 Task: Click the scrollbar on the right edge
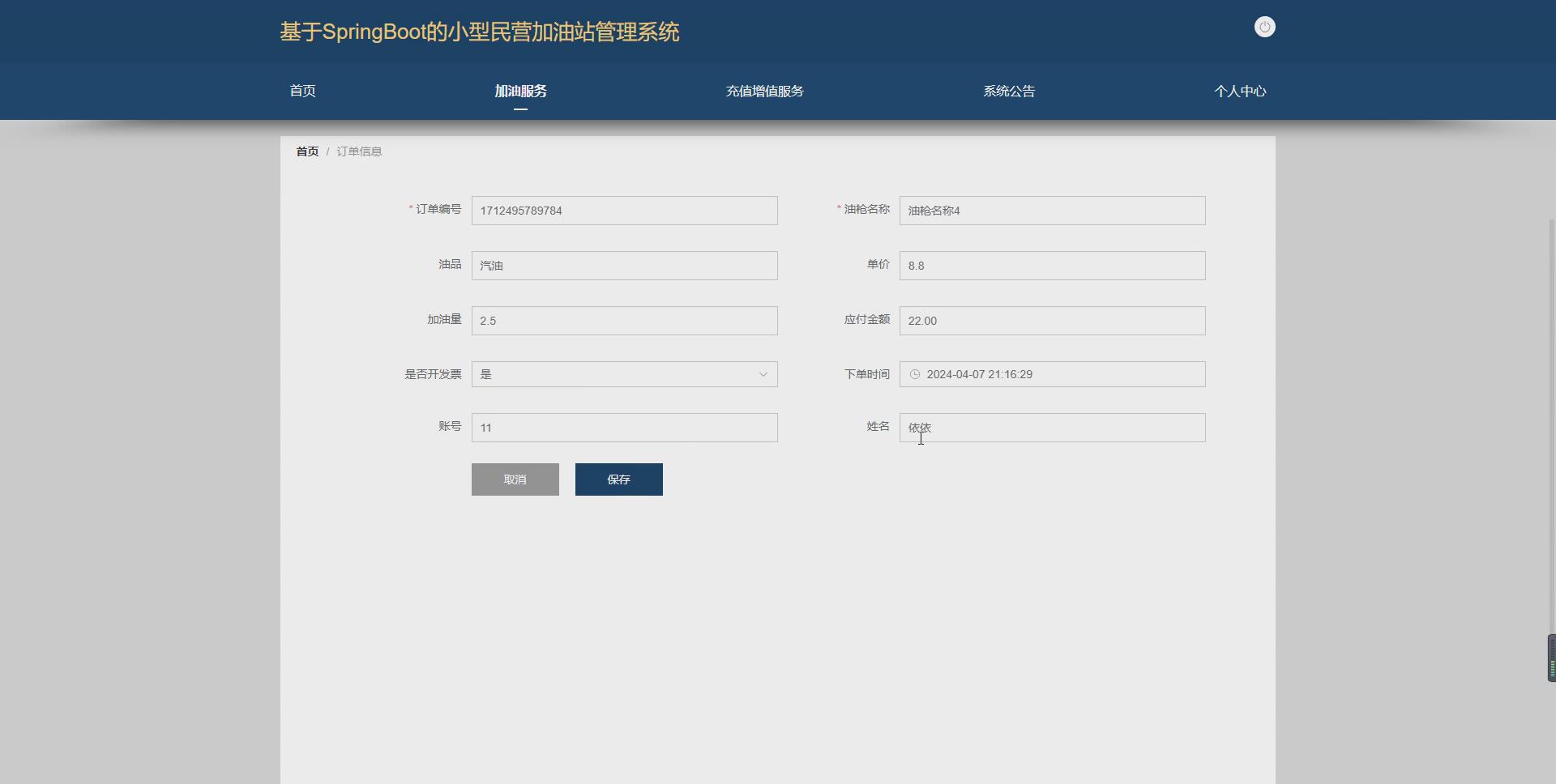click(1549, 658)
